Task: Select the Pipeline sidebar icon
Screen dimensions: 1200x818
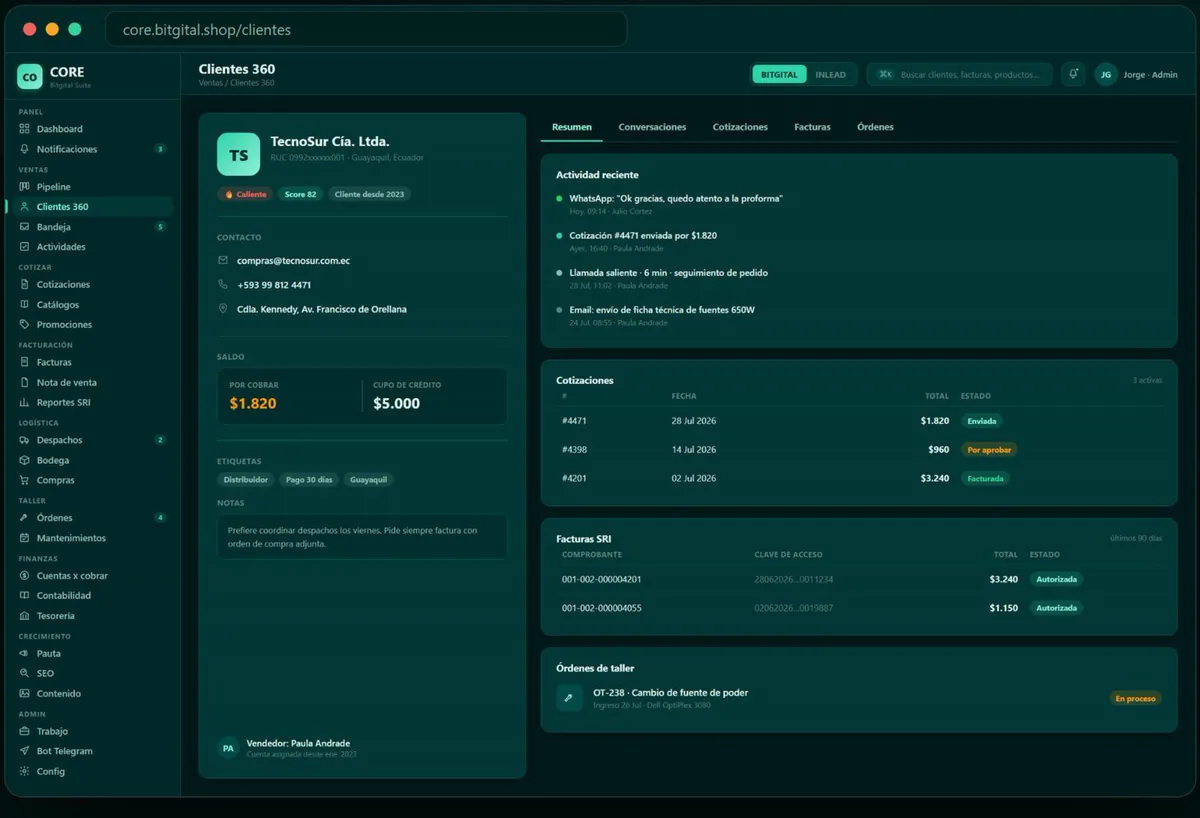Action: [x=25, y=187]
